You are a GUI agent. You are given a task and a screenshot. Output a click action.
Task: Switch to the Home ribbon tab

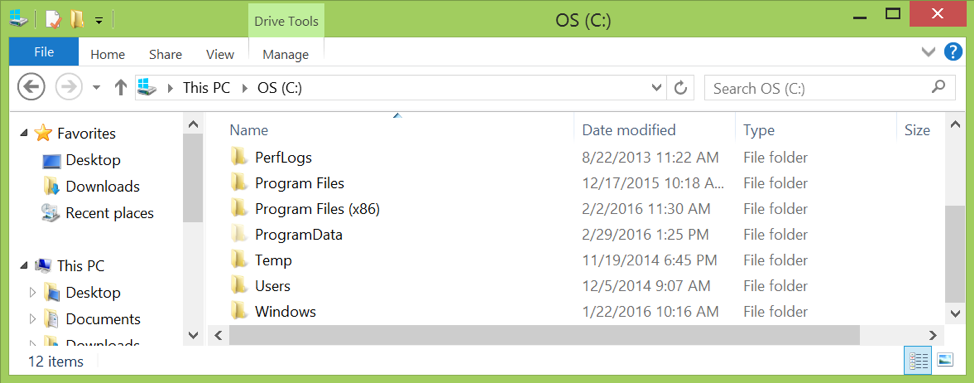click(107, 55)
